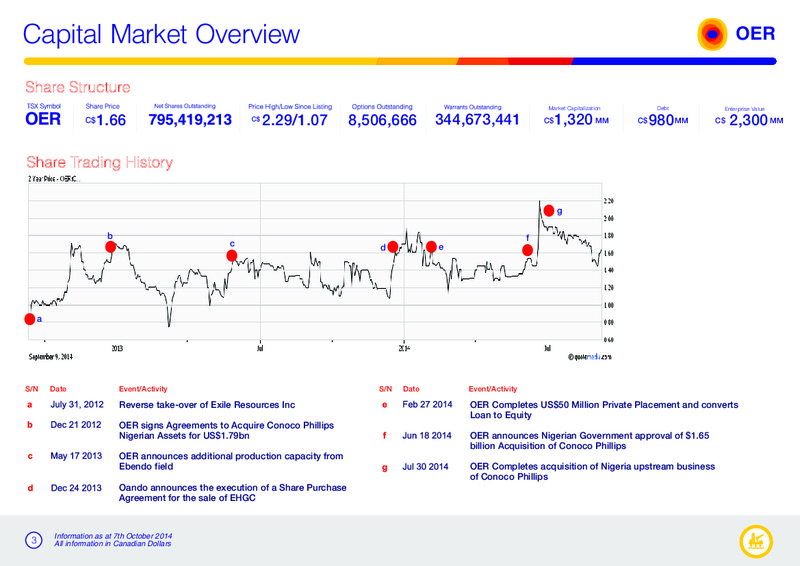Click the date Dec 21 2012
Image resolution: width=800 pixels, height=566 pixels.
(76, 425)
